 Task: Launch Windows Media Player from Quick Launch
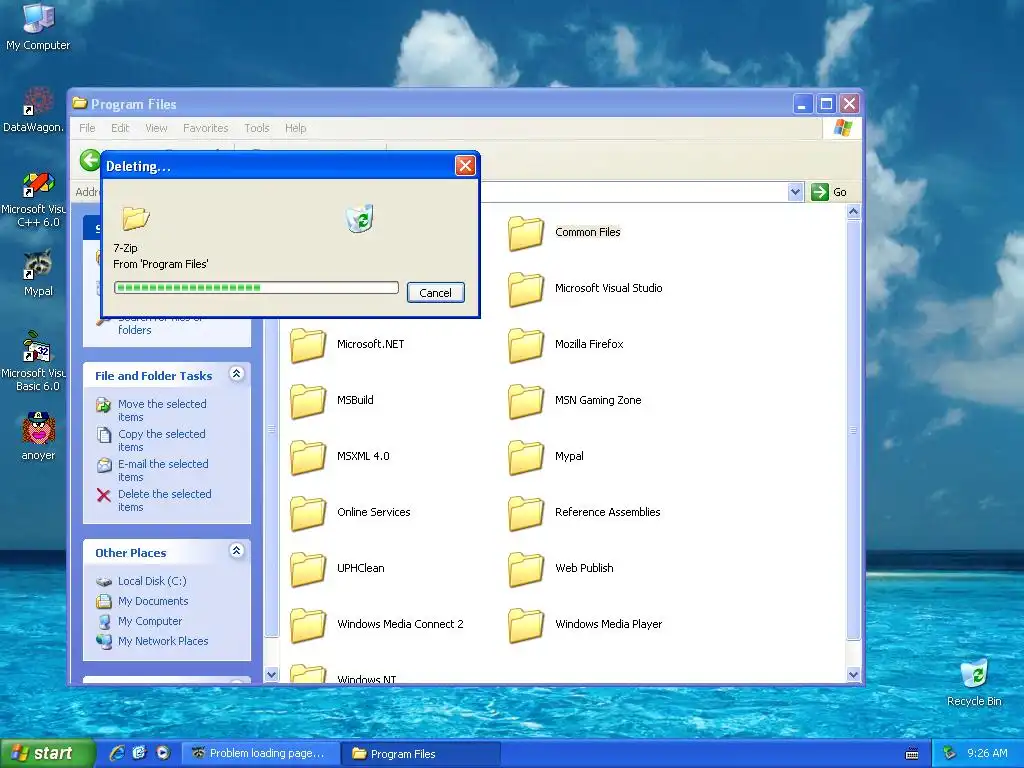[x=163, y=753]
